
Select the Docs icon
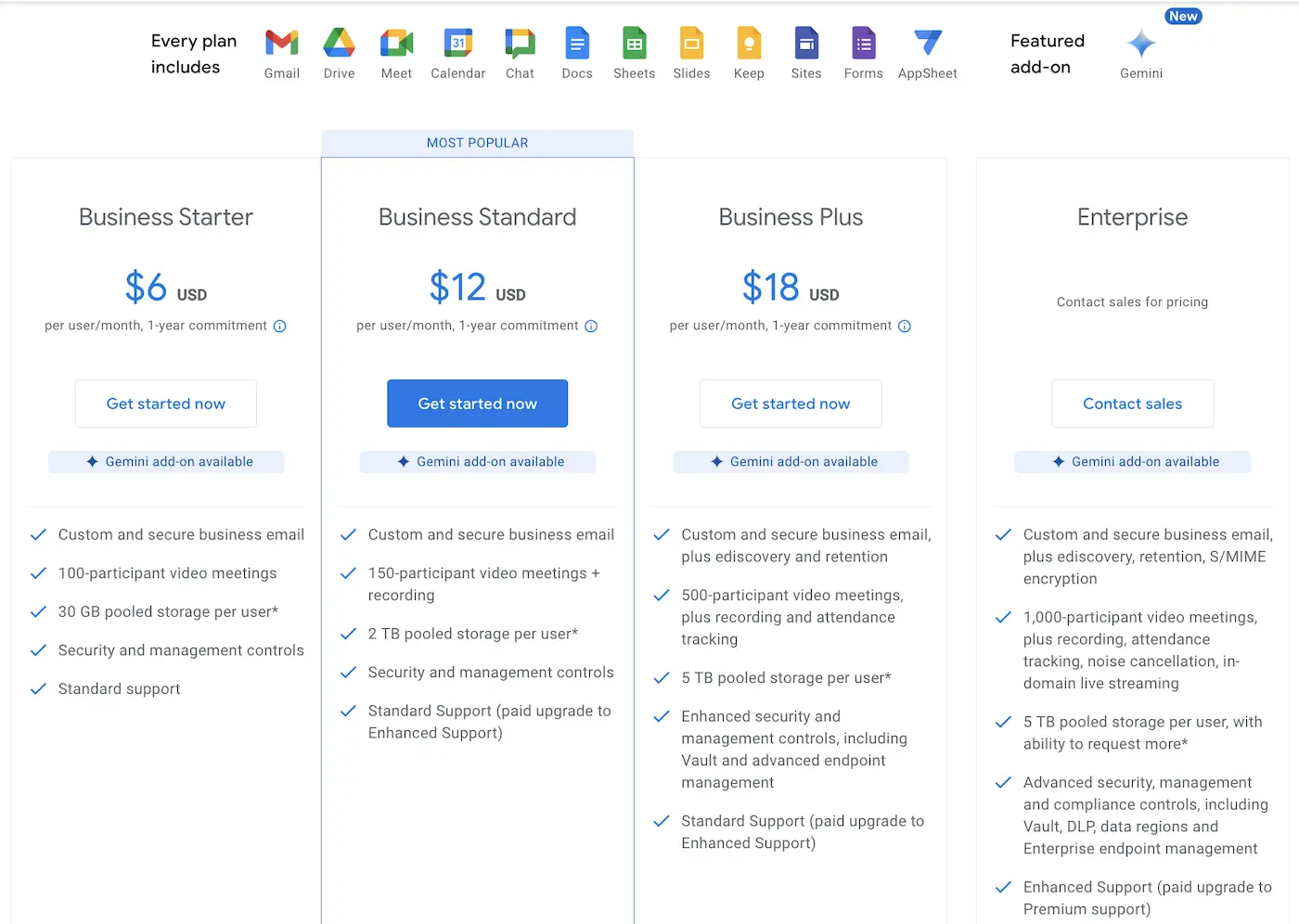pyautogui.click(x=577, y=45)
